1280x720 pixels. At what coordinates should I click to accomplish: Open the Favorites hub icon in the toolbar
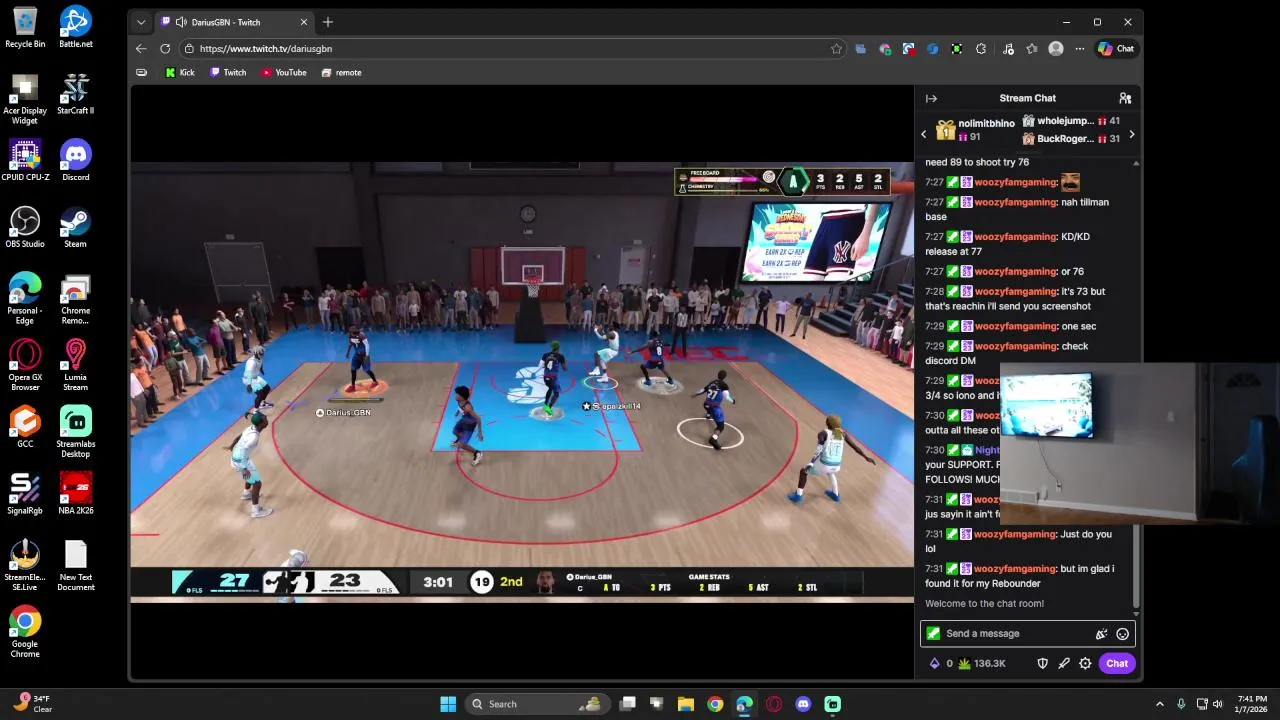[x=1032, y=48]
